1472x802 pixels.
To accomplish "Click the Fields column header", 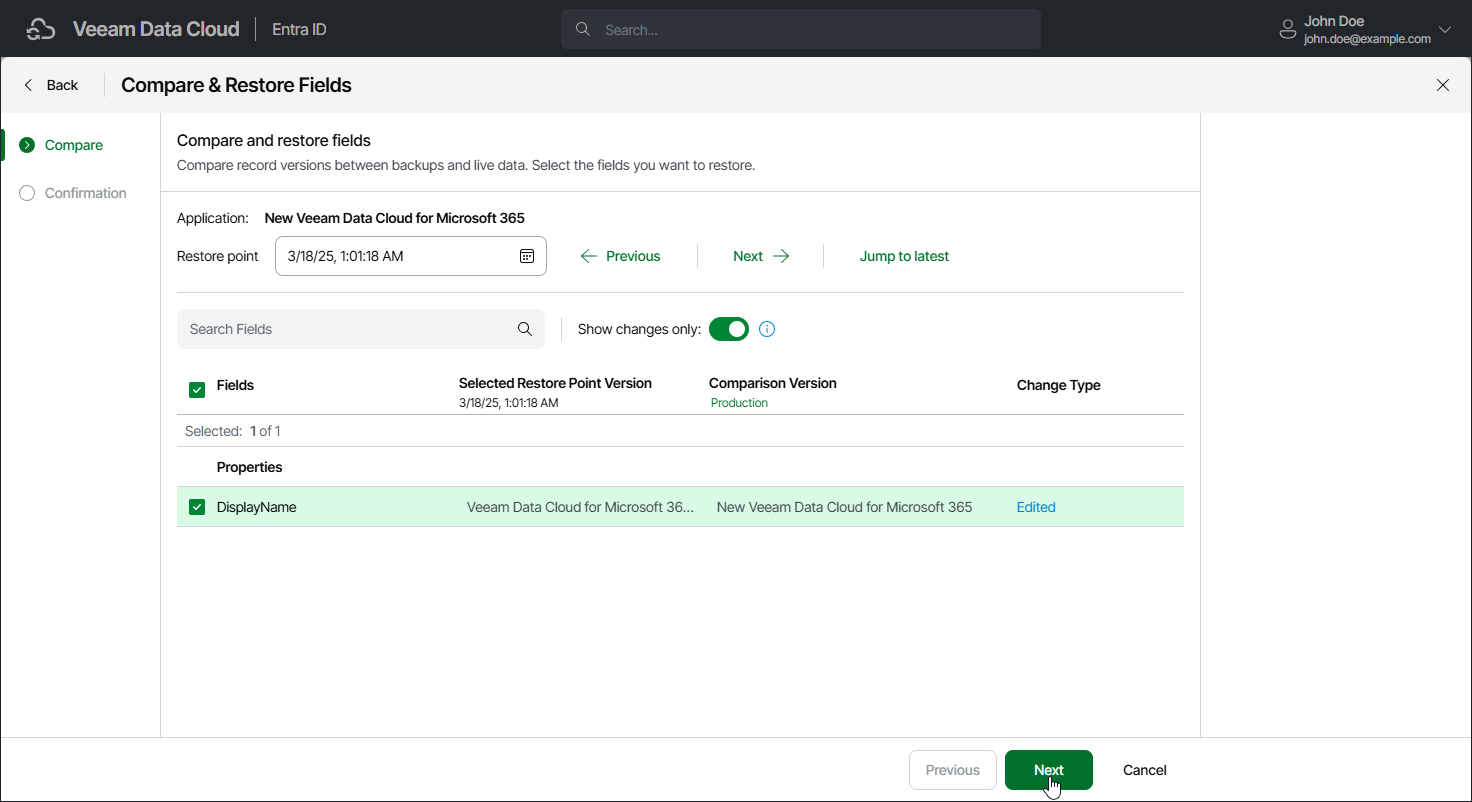I will pyautogui.click(x=235, y=385).
